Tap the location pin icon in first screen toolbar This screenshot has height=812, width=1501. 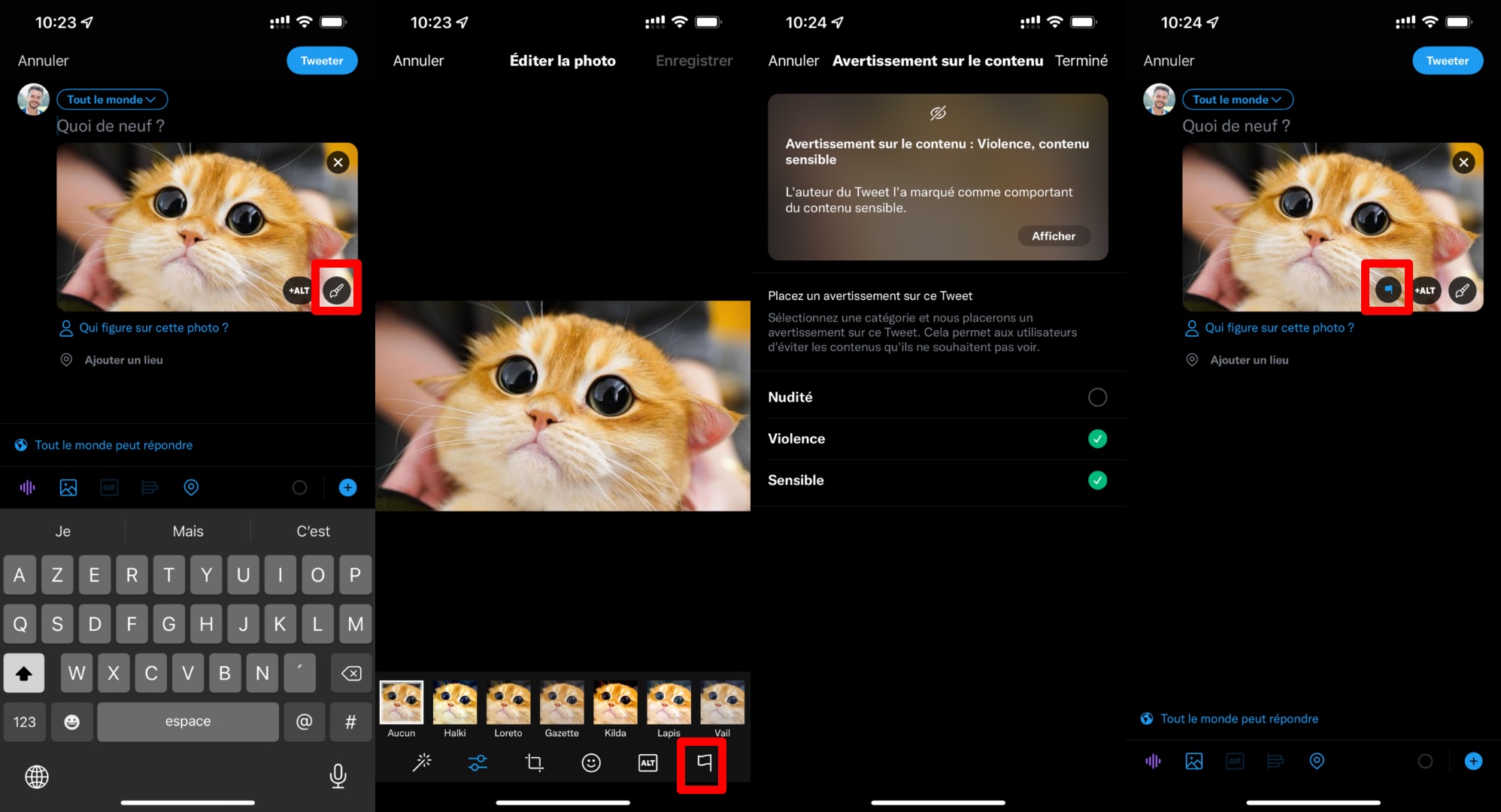pos(191,487)
